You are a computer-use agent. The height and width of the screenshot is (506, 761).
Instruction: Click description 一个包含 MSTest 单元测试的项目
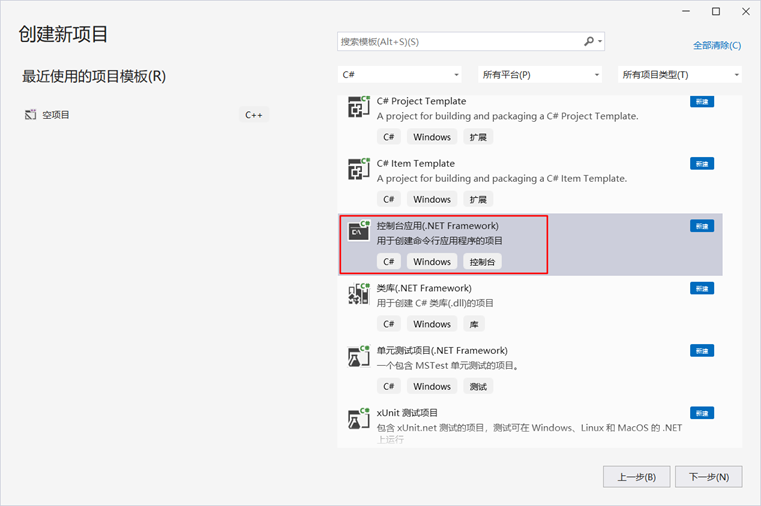point(447,366)
